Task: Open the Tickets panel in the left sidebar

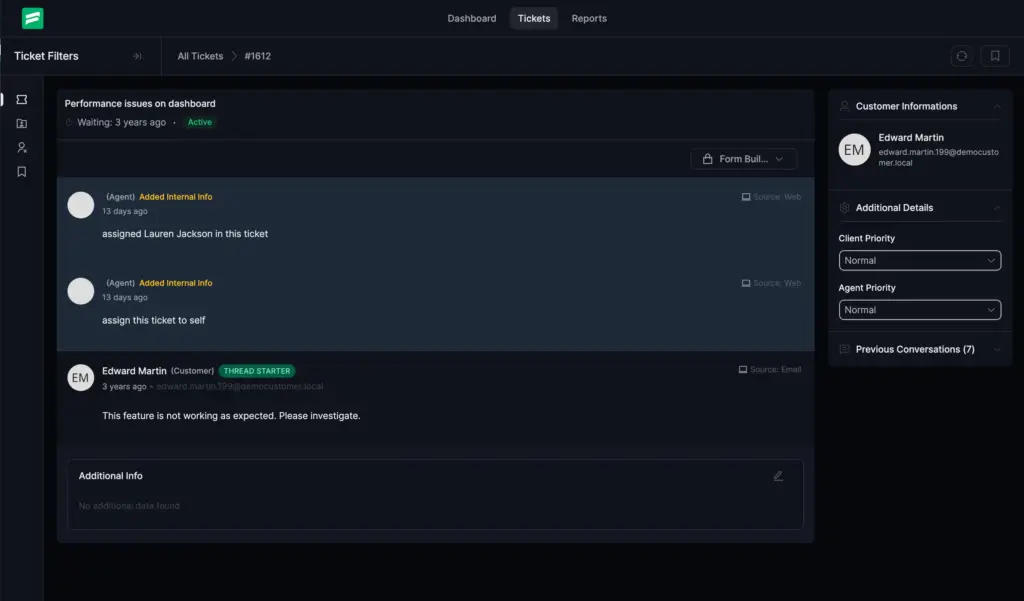Action: tap(22, 100)
